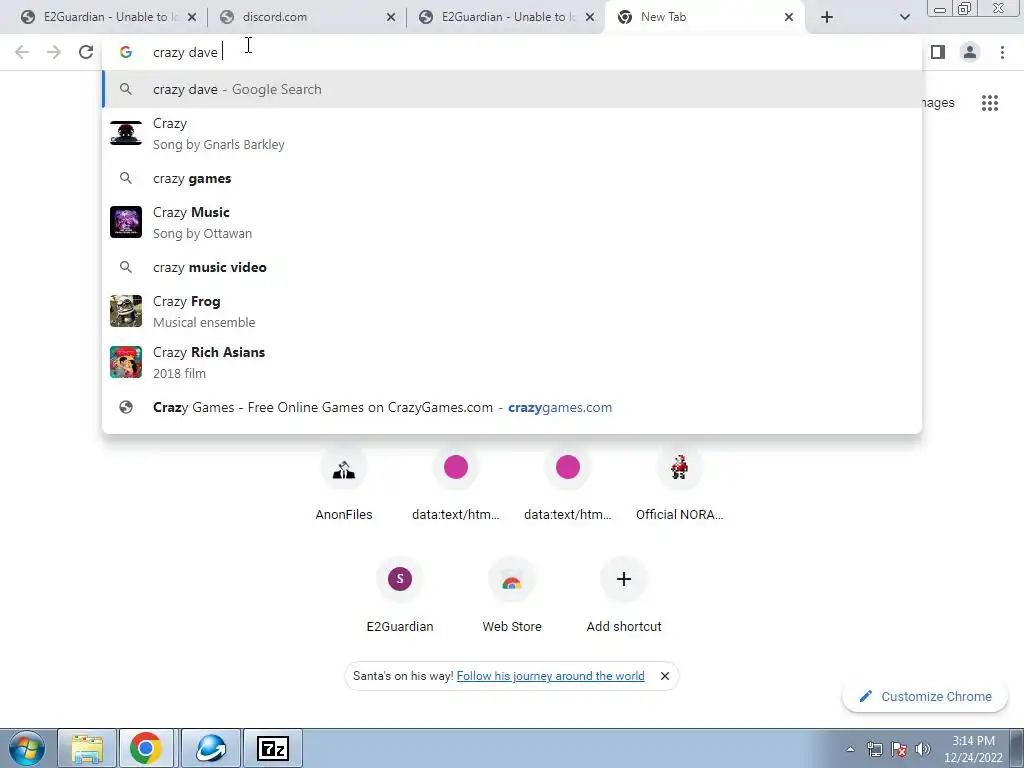Click the Crazy Frog suggestion thumbnail
This screenshot has width=1024, height=768.
(125, 311)
